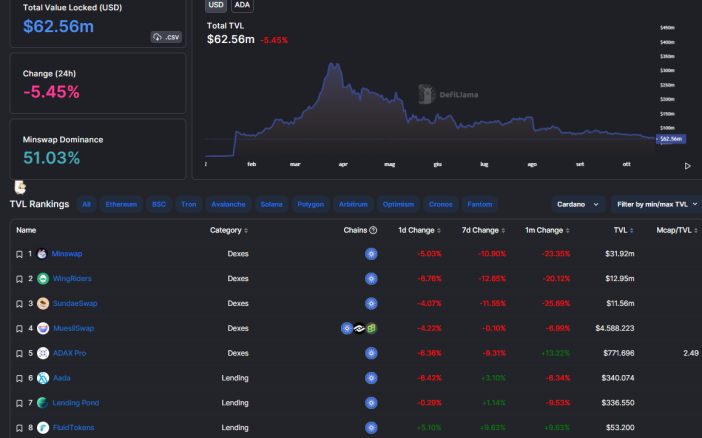The width and height of the screenshot is (702, 438).
Task: Expand Filter by min/max TVL dropdown
Action: coord(657,204)
